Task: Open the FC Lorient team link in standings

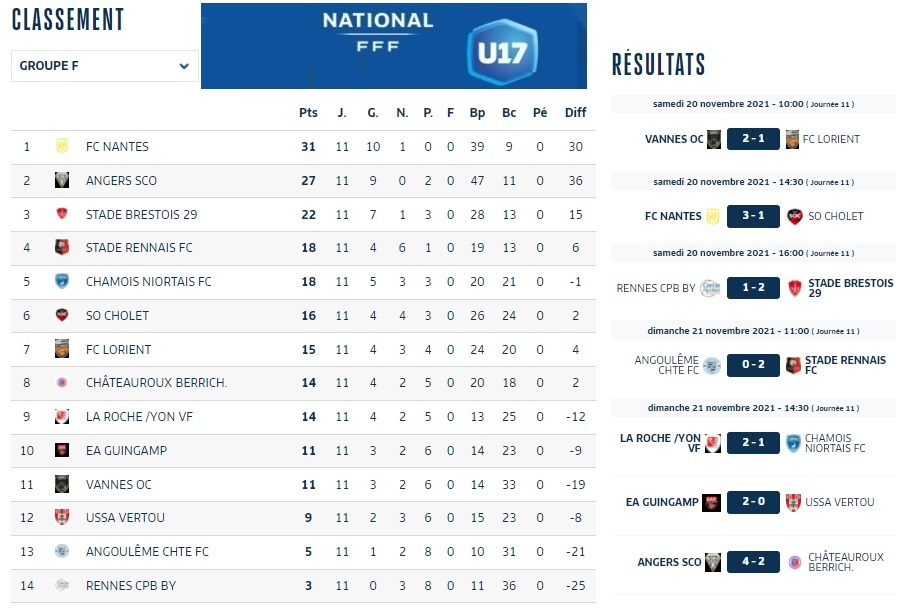Action: pos(118,350)
